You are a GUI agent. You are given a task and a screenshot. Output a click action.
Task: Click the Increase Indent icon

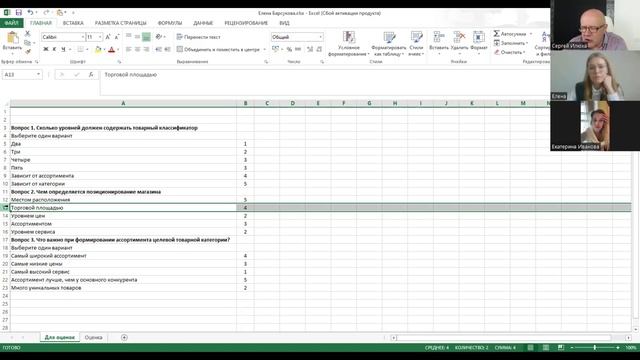pyautogui.click(x=167, y=49)
